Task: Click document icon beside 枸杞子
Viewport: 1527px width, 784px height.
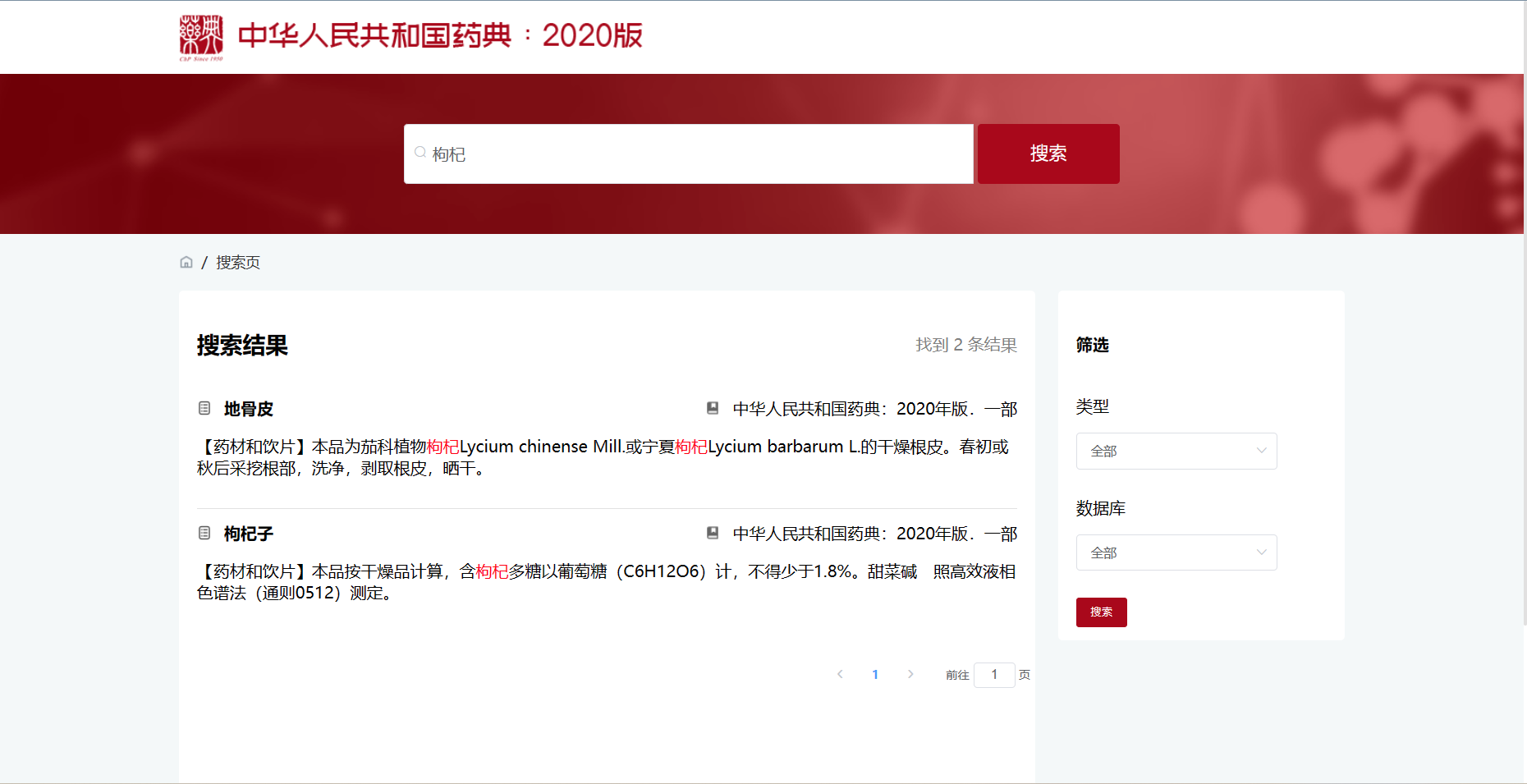Action: click(x=204, y=533)
